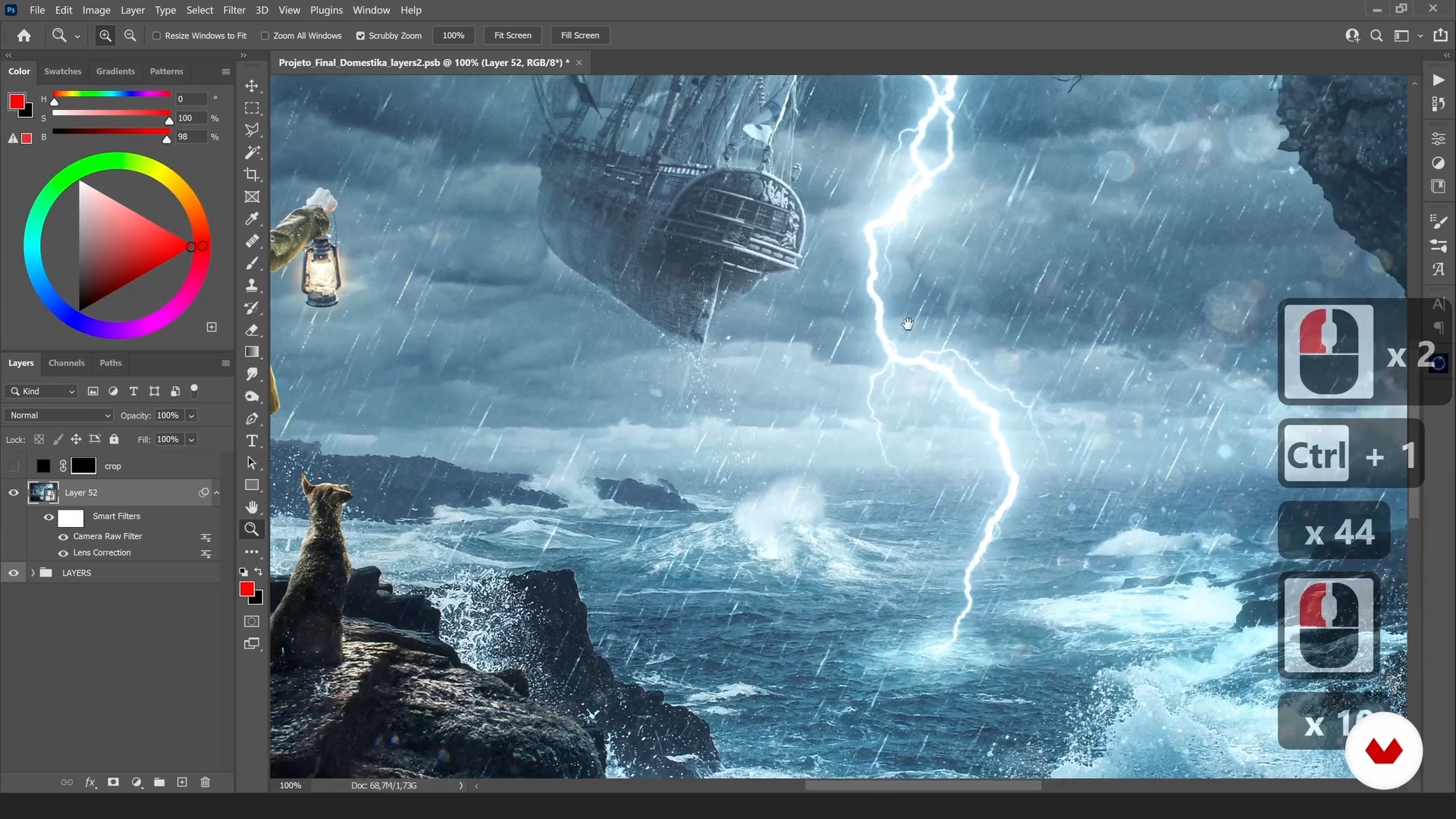Open Color panel options menu
Image resolution: width=1456 pixels, height=819 pixels.
(225, 71)
